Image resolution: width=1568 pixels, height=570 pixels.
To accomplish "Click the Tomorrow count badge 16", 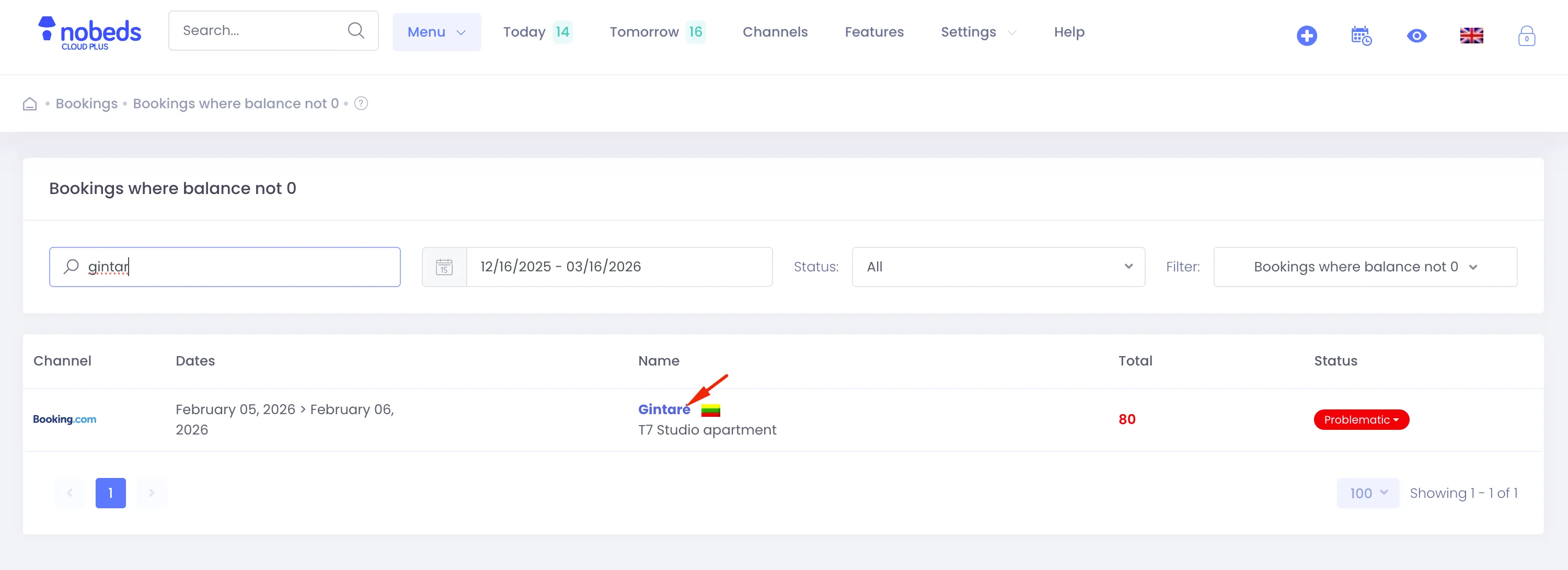I will [696, 32].
